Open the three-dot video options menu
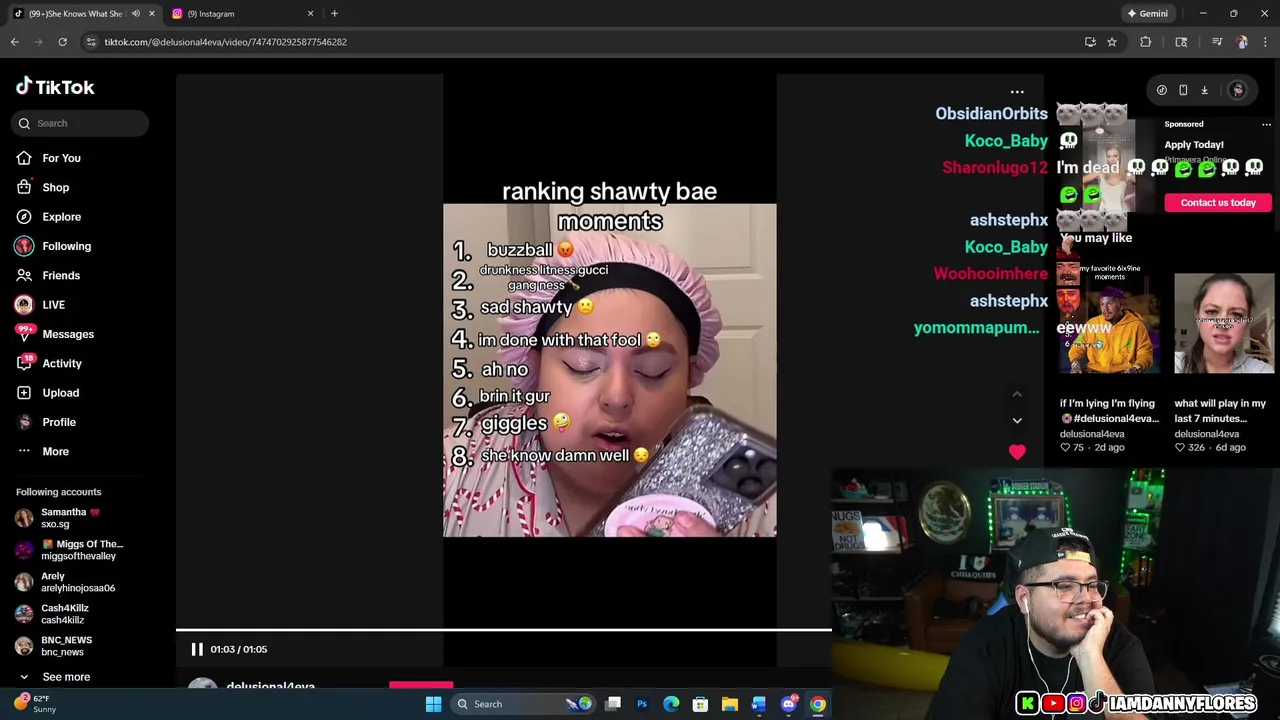1280x720 pixels. pyautogui.click(x=1017, y=92)
